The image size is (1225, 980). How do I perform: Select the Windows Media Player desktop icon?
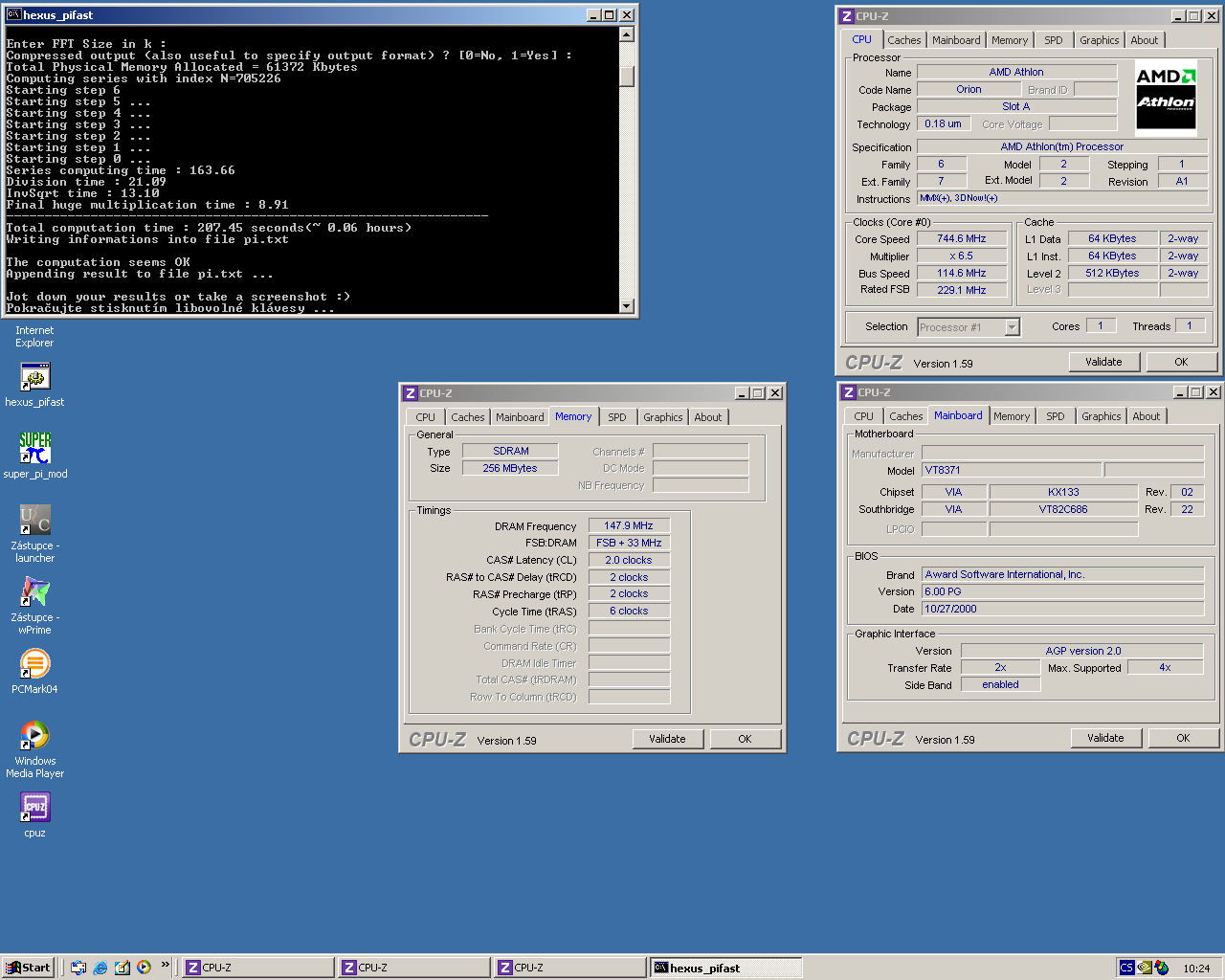tap(34, 748)
